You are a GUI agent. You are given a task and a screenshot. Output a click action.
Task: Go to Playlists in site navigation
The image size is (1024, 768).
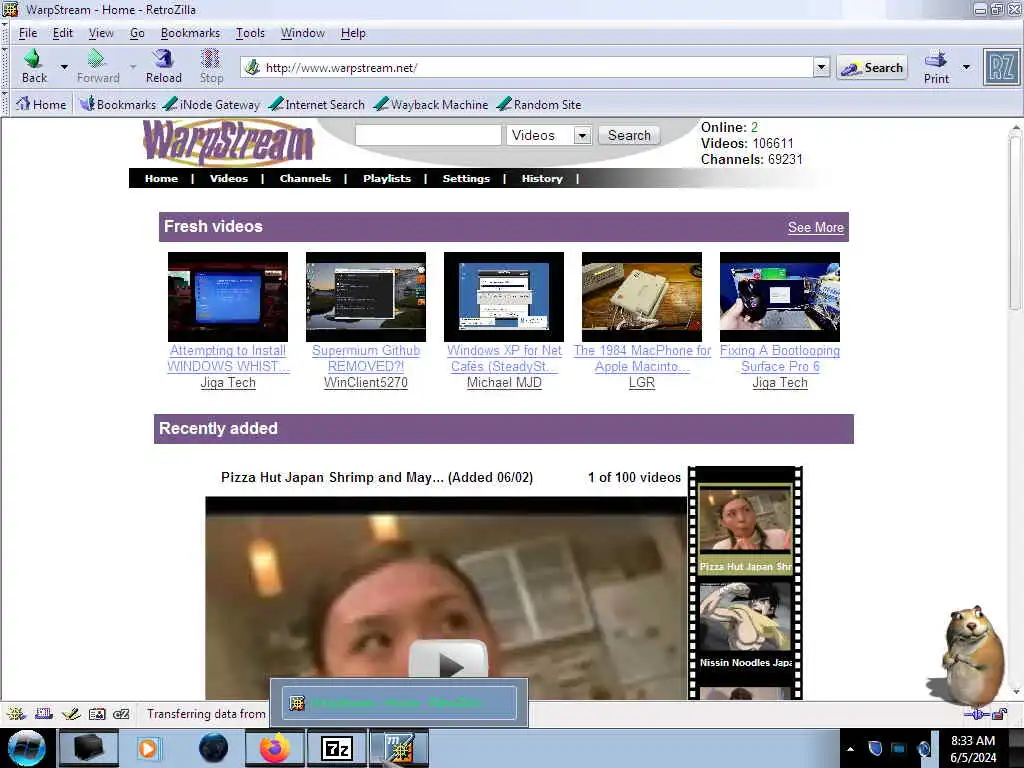tap(387, 178)
